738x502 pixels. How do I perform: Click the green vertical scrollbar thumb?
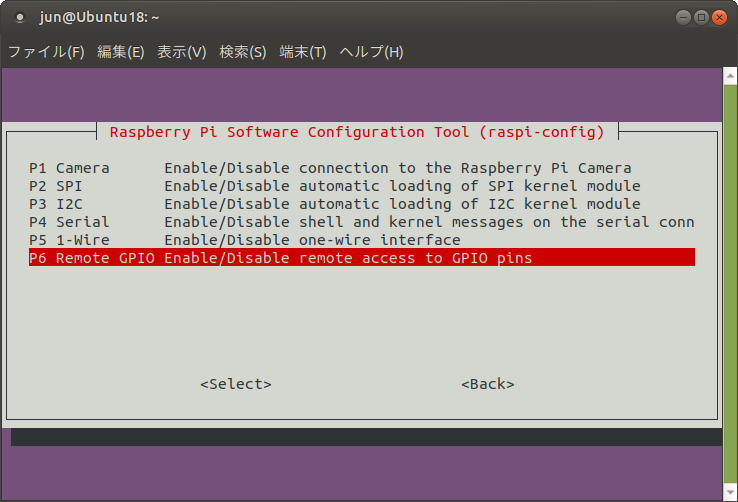tap(730, 284)
